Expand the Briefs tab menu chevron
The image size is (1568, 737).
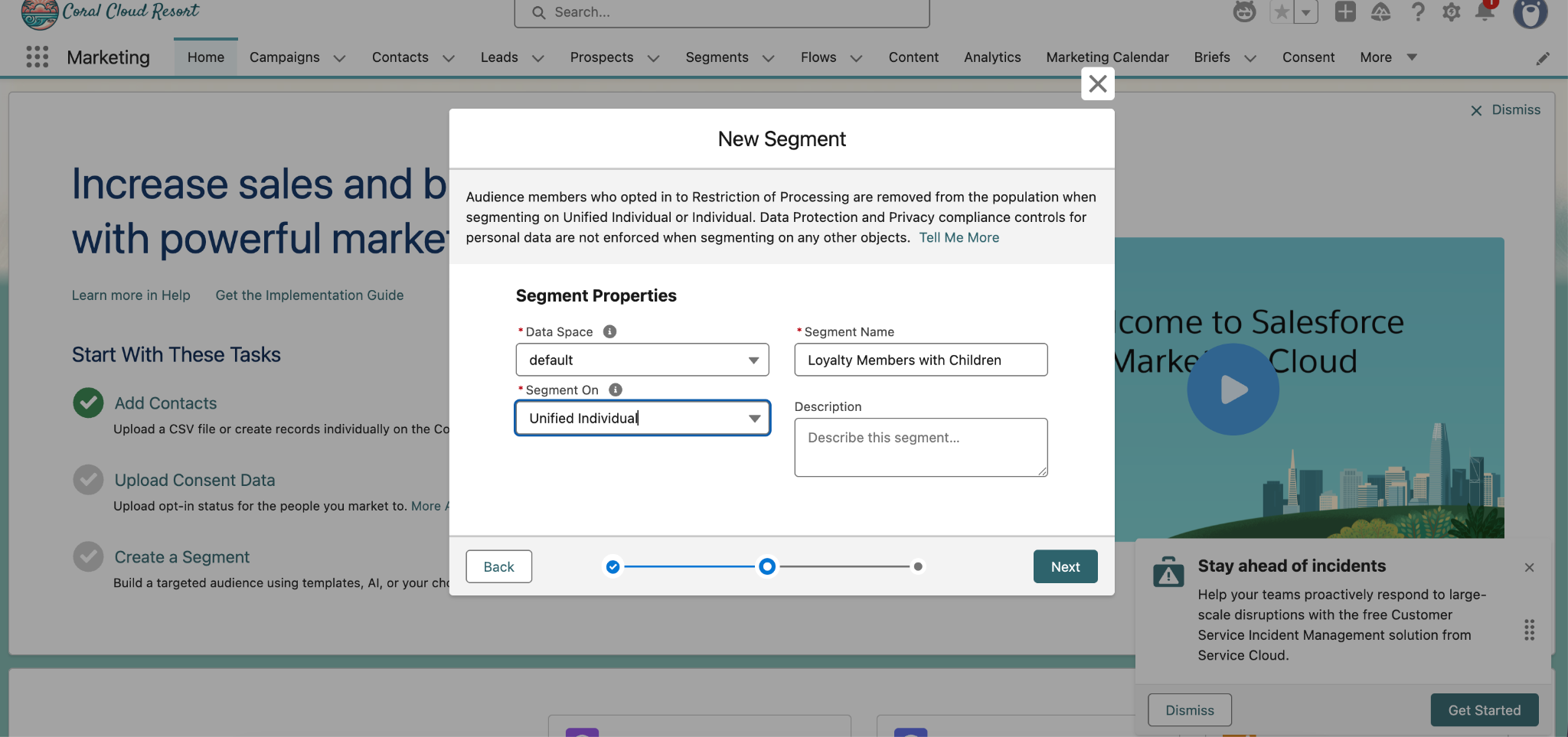tap(1250, 58)
